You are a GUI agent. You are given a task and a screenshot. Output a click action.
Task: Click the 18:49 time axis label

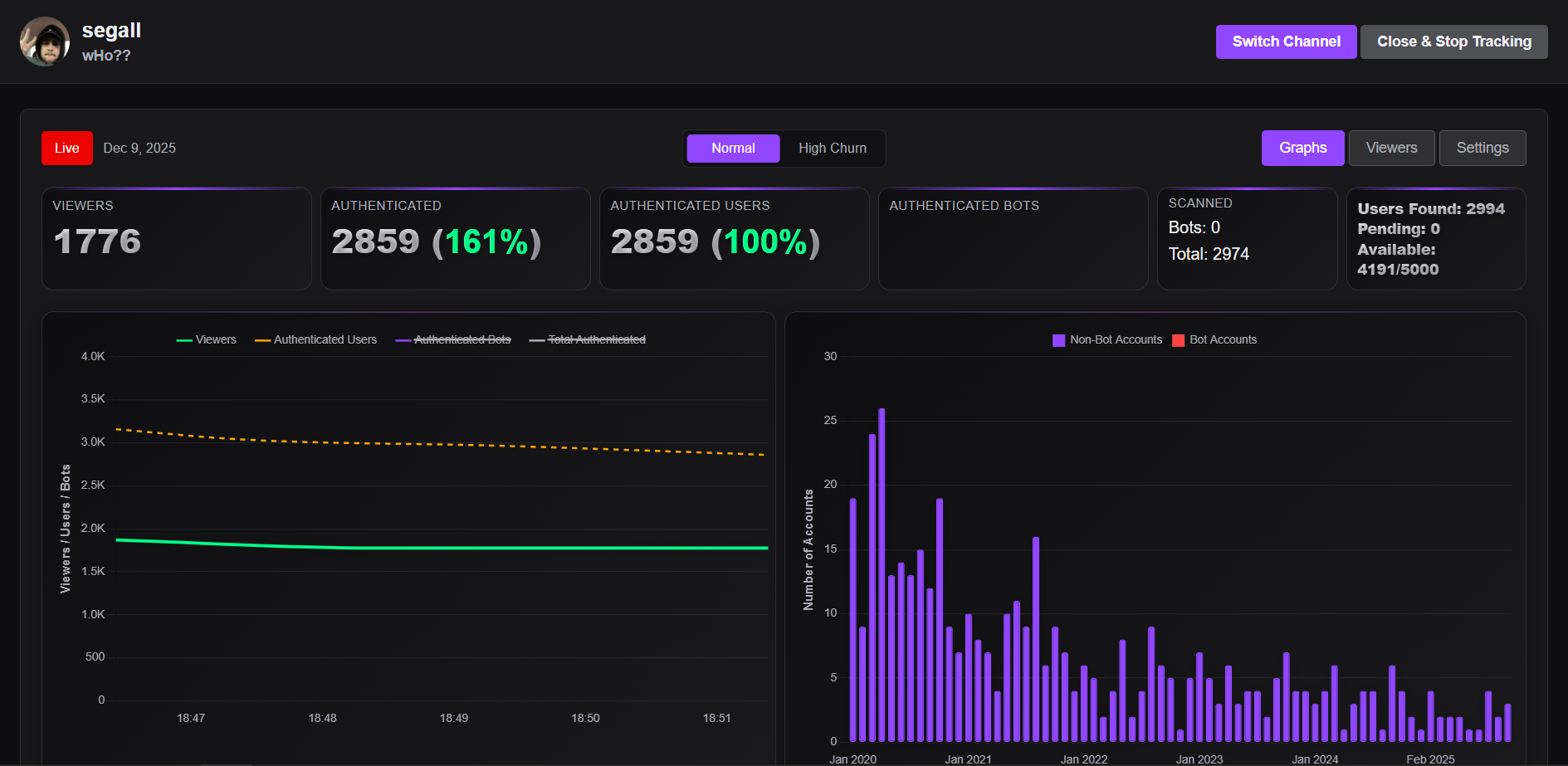pyautogui.click(x=454, y=719)
